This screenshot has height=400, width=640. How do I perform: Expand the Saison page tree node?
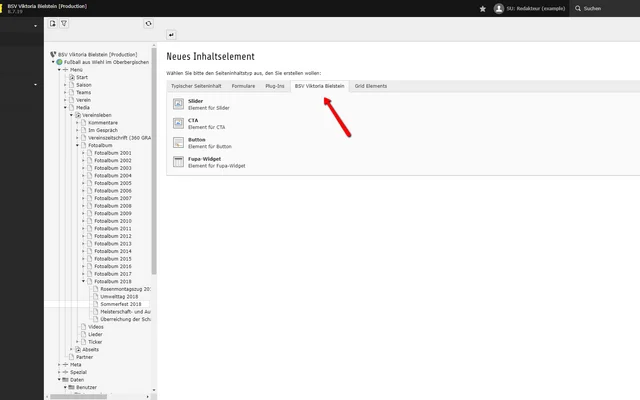65,85
